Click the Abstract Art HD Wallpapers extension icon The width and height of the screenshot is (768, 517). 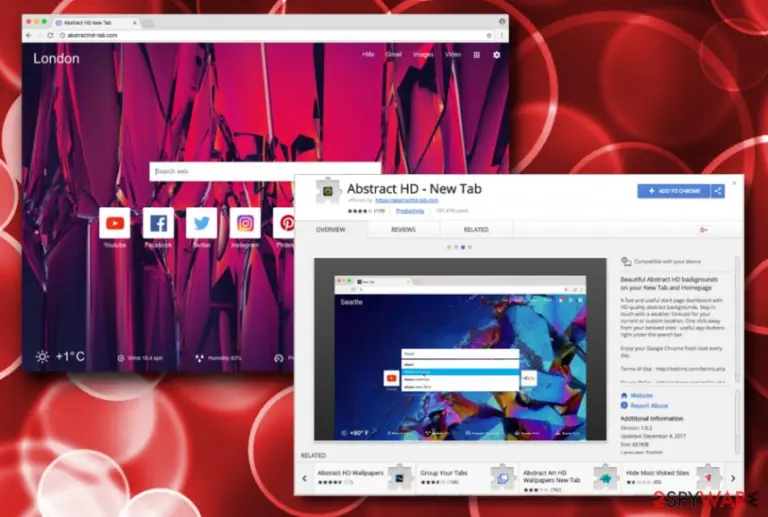[605, 477]
